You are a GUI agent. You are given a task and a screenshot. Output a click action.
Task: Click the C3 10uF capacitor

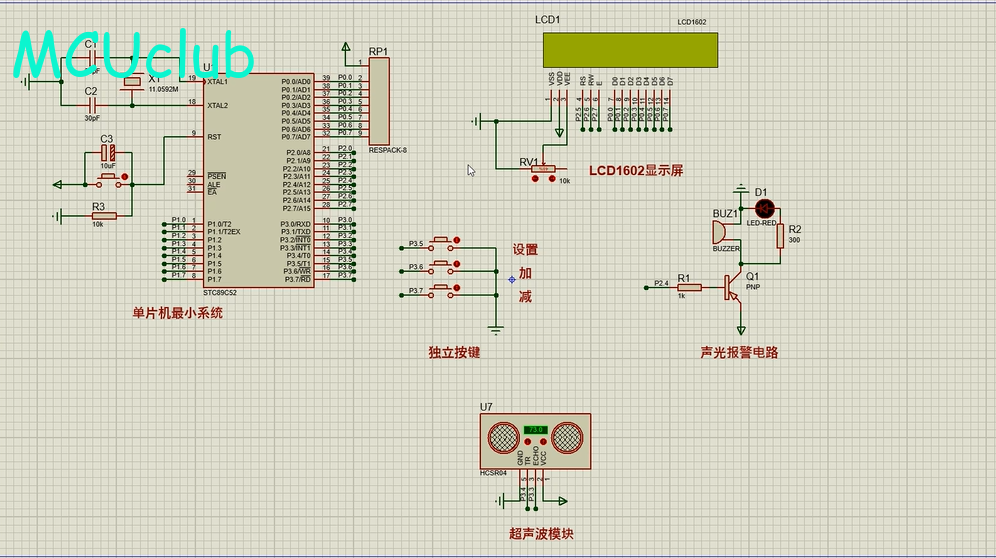click(x=109, y=154)
